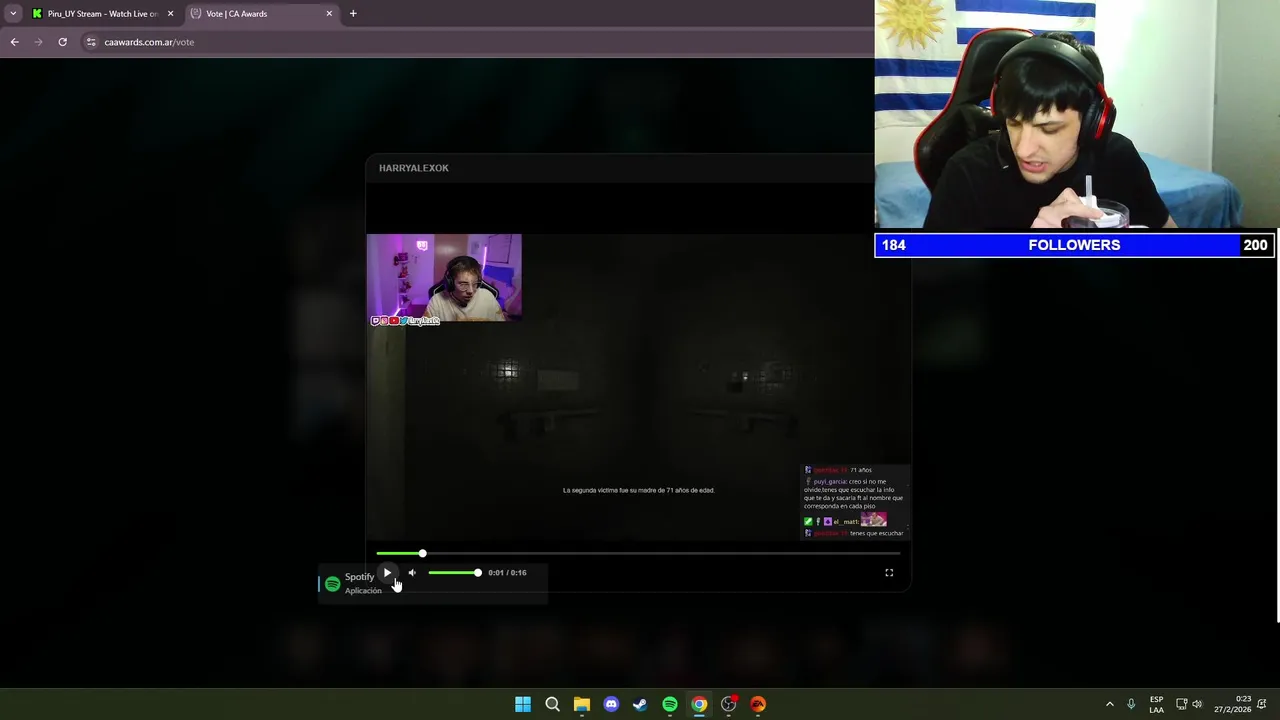1280x720 pixels.
Task: View site information icon in address bar
Action: tap(91, 42)
